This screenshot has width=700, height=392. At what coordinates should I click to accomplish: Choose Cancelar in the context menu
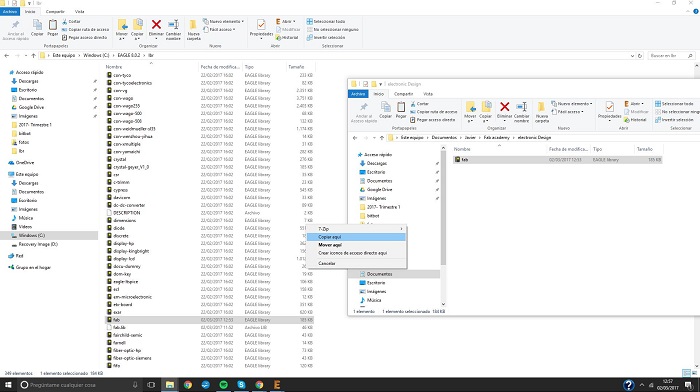[357, 263]
